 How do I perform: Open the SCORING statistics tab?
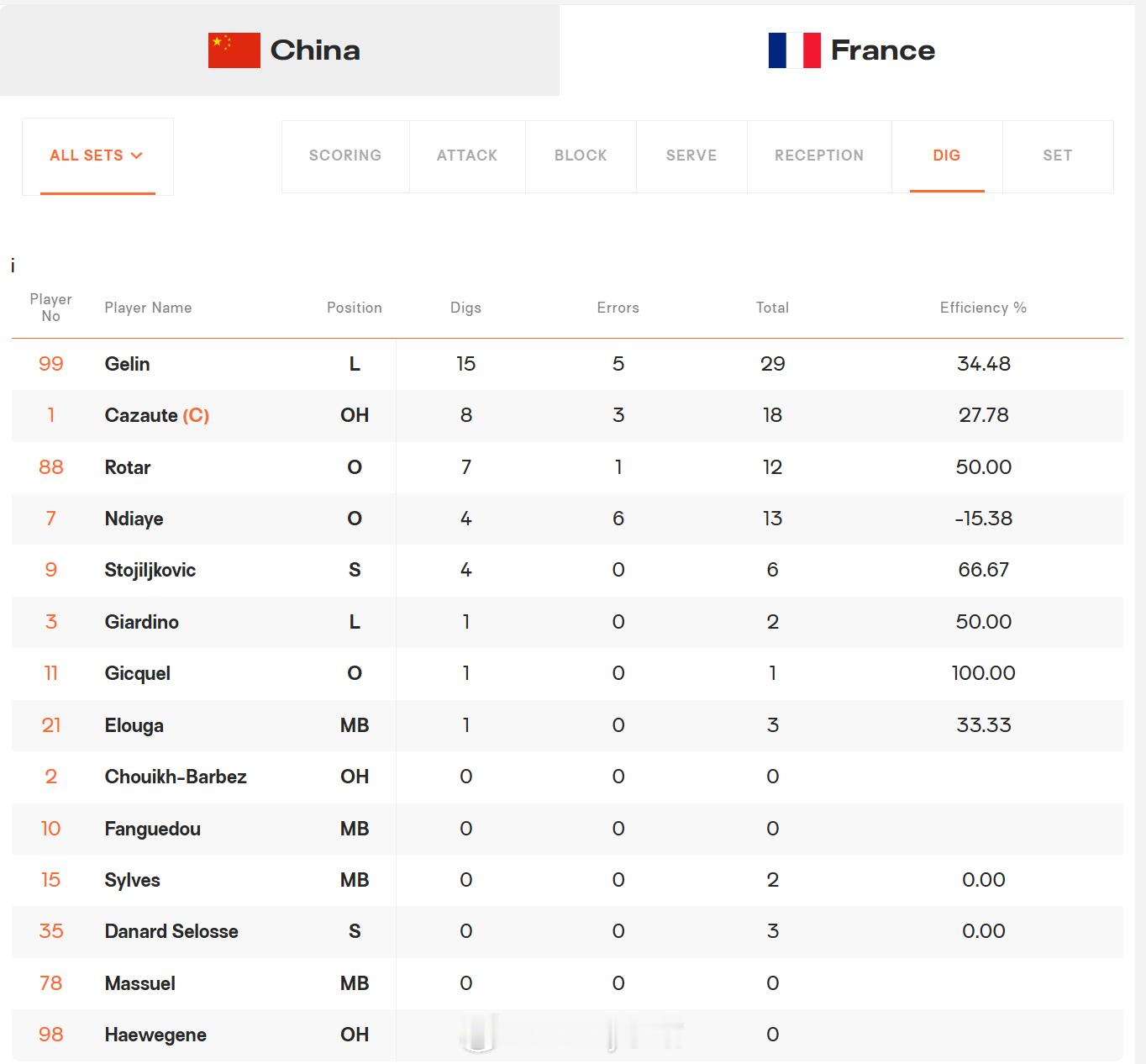(x=345, y=156)
